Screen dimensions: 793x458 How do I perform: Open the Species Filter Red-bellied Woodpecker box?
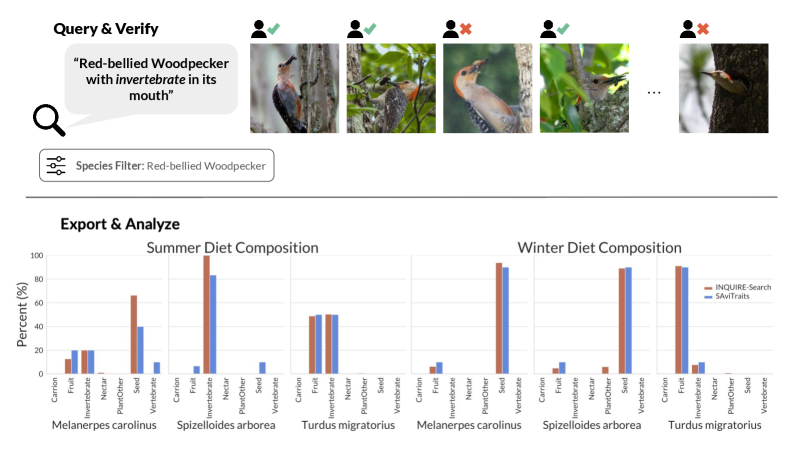click(x=157, y=166)
